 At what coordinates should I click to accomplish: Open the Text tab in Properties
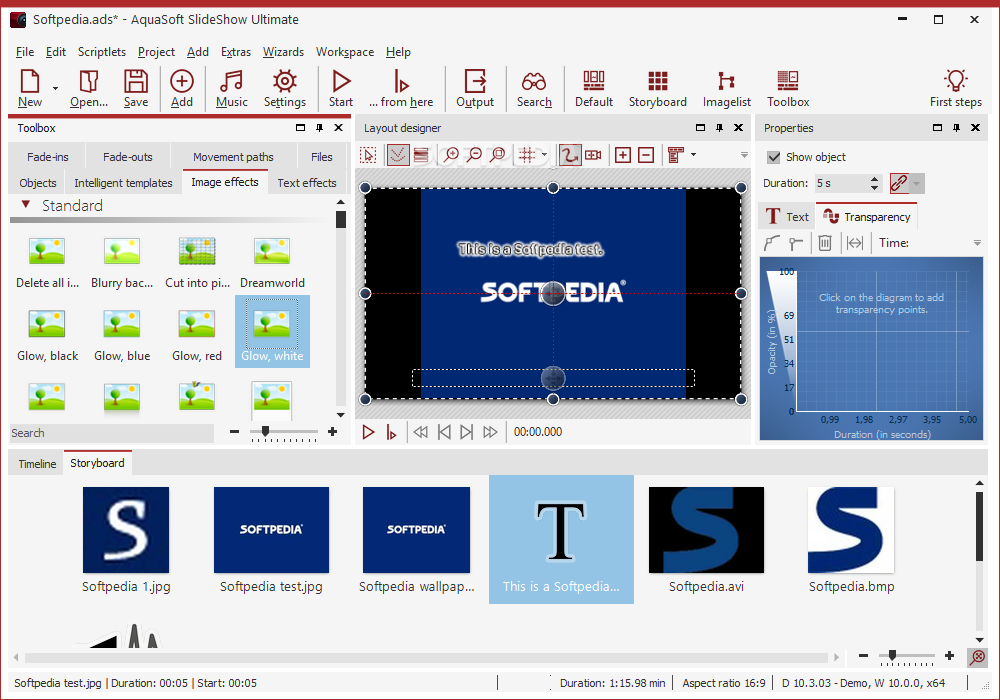pyautogui.click(x=787, y=217)
